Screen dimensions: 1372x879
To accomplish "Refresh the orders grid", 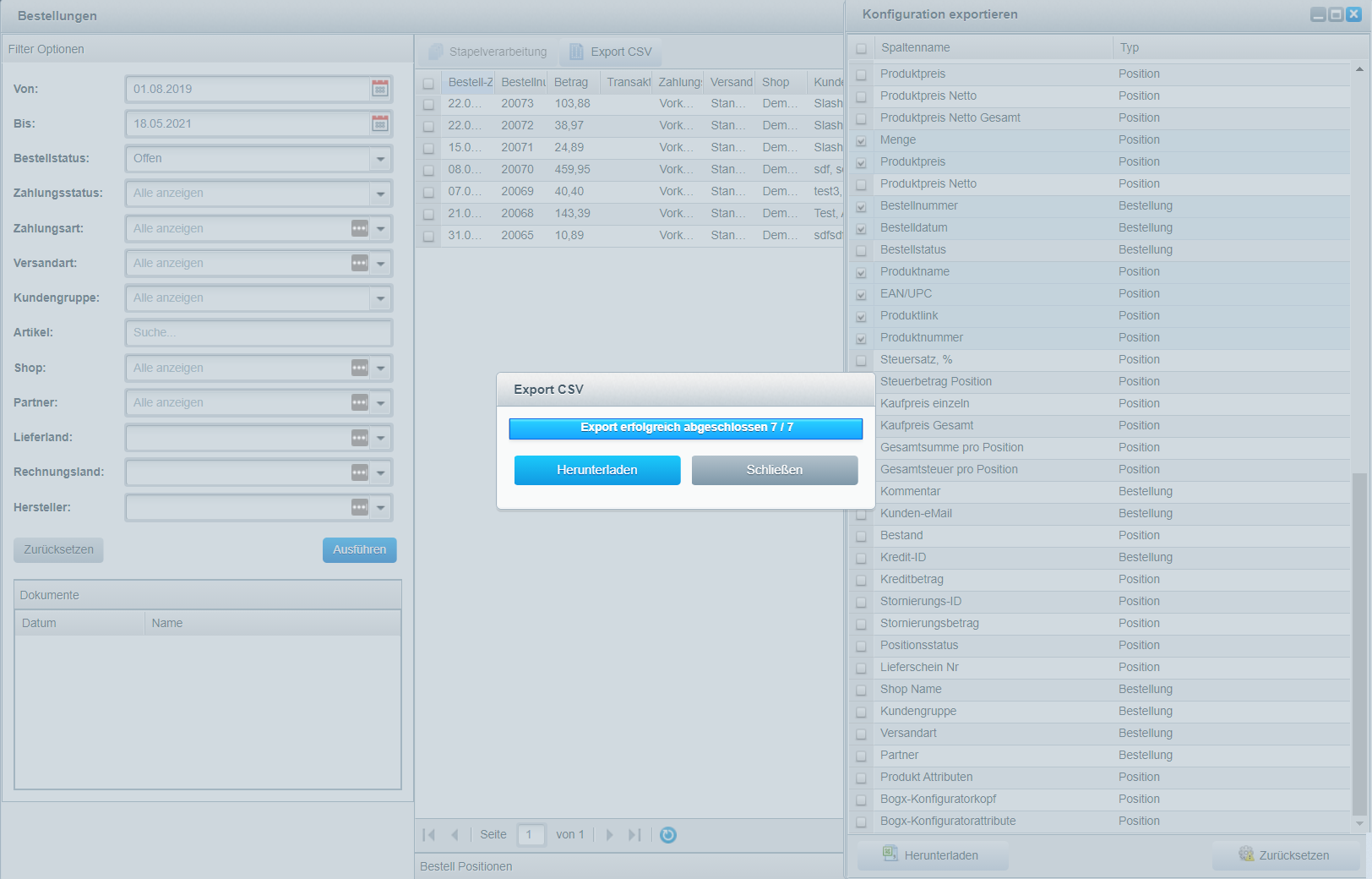I will point(668,835).
